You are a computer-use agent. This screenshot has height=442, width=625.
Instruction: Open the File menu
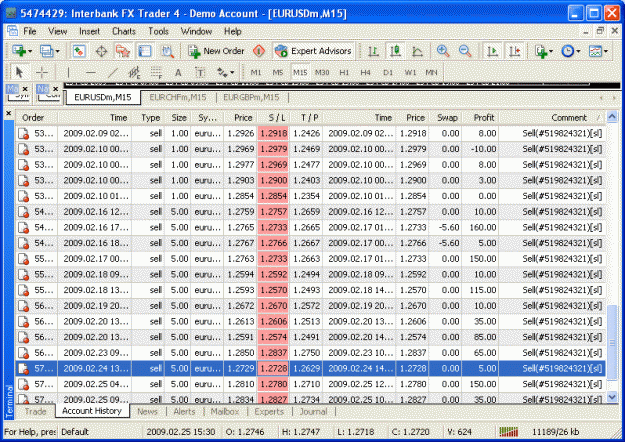click(x=29, y=31)
